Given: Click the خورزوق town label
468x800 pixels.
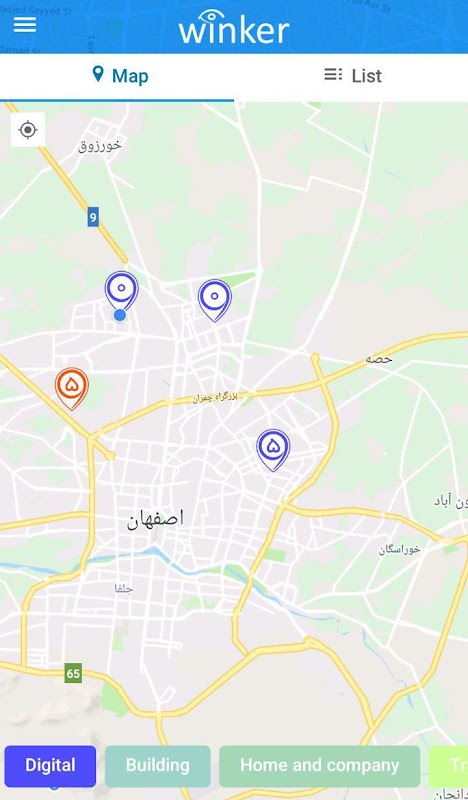Looking at the screenshot, I should point(100,145).
